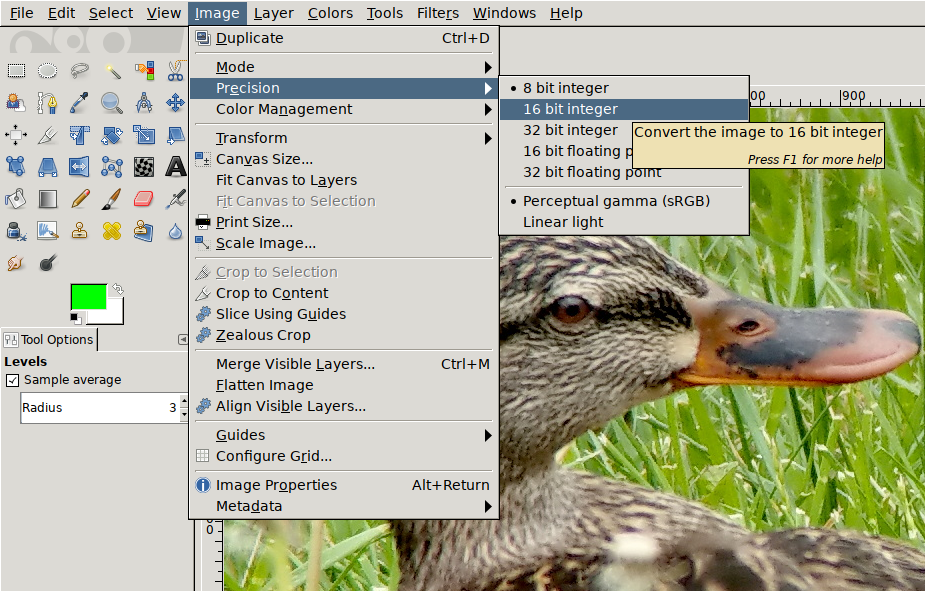Select the Rectangle Select tool
Screen dimensions: 925x591
[x=16, y=70]
